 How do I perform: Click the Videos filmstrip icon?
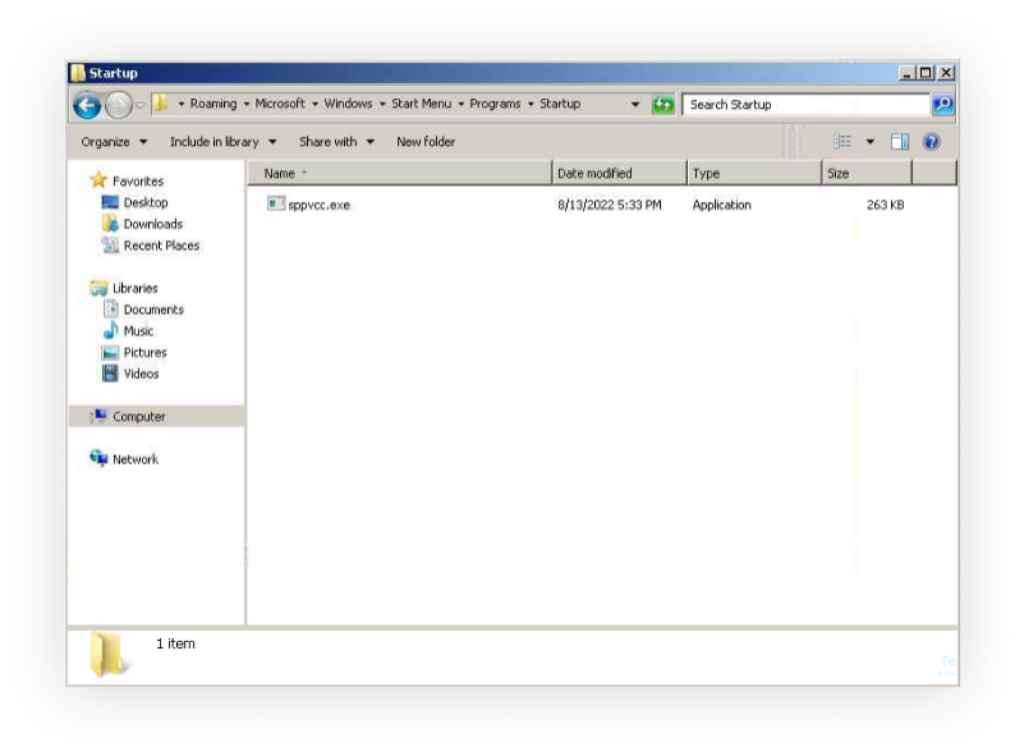[x=110, y=373]
